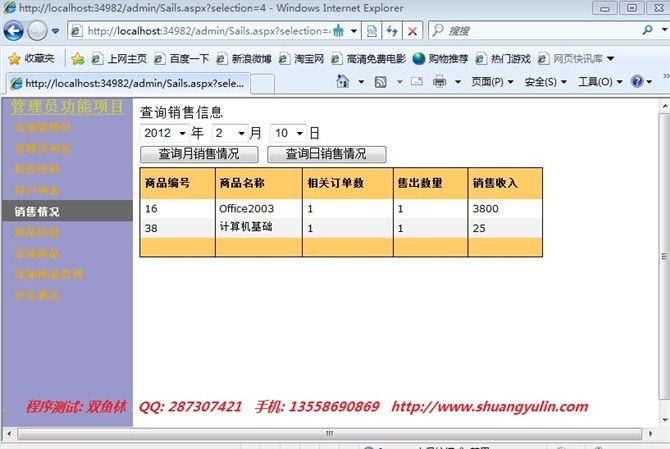Open the 上网主页 favorites link

pos(119,59)
